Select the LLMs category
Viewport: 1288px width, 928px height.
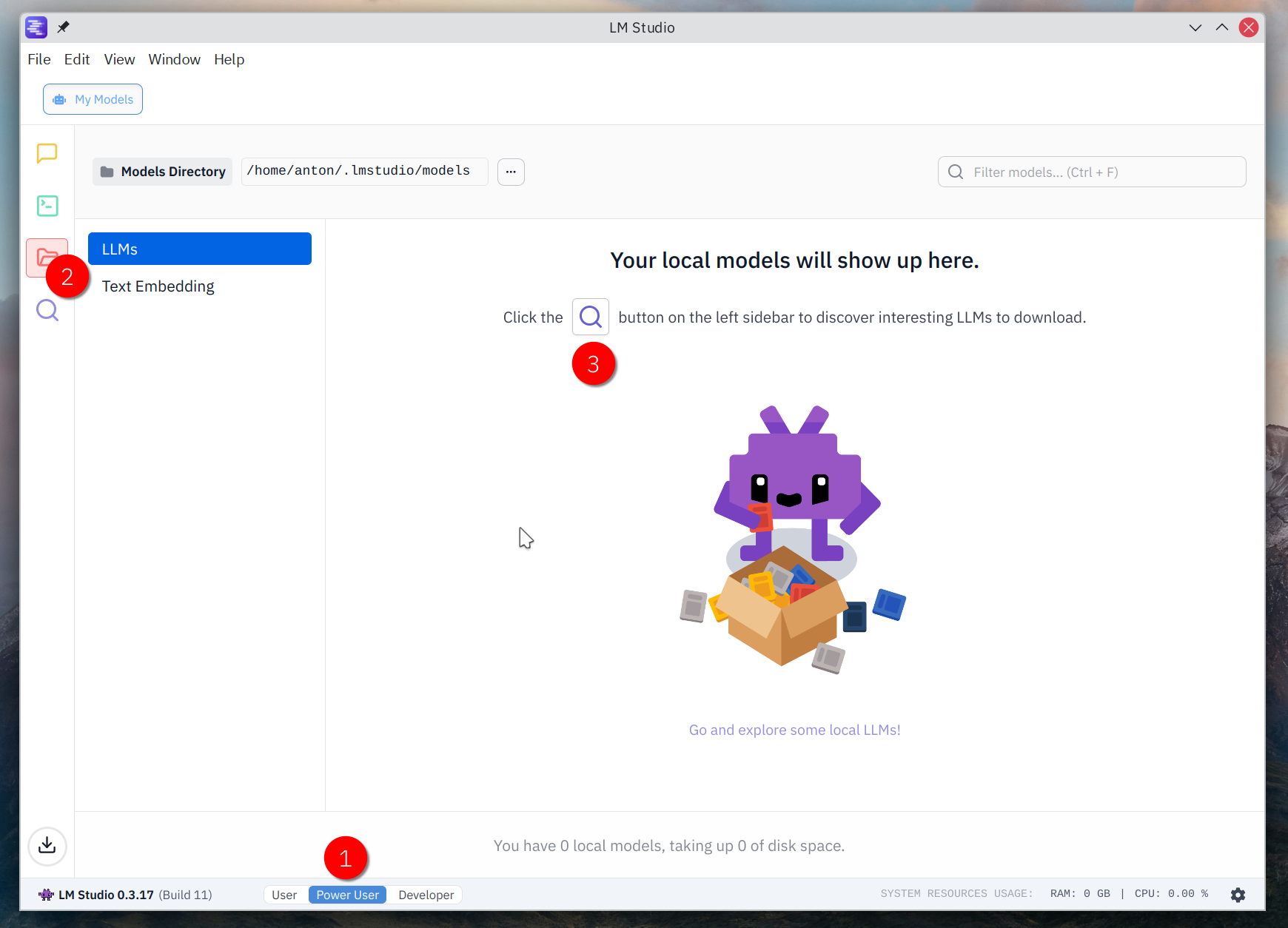[x=199, y=249]
